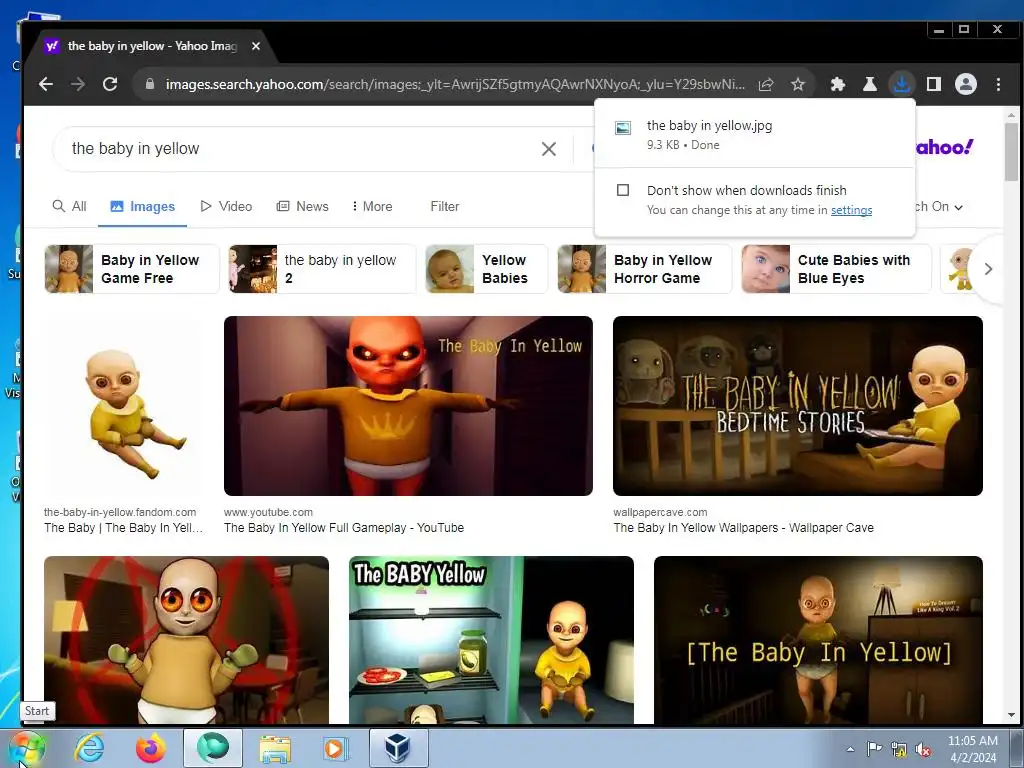The height and width of the screenshot is (768, 1024).
Task: Open the Windows Start button
Action: pyautogui.click(x=27, y=748)
